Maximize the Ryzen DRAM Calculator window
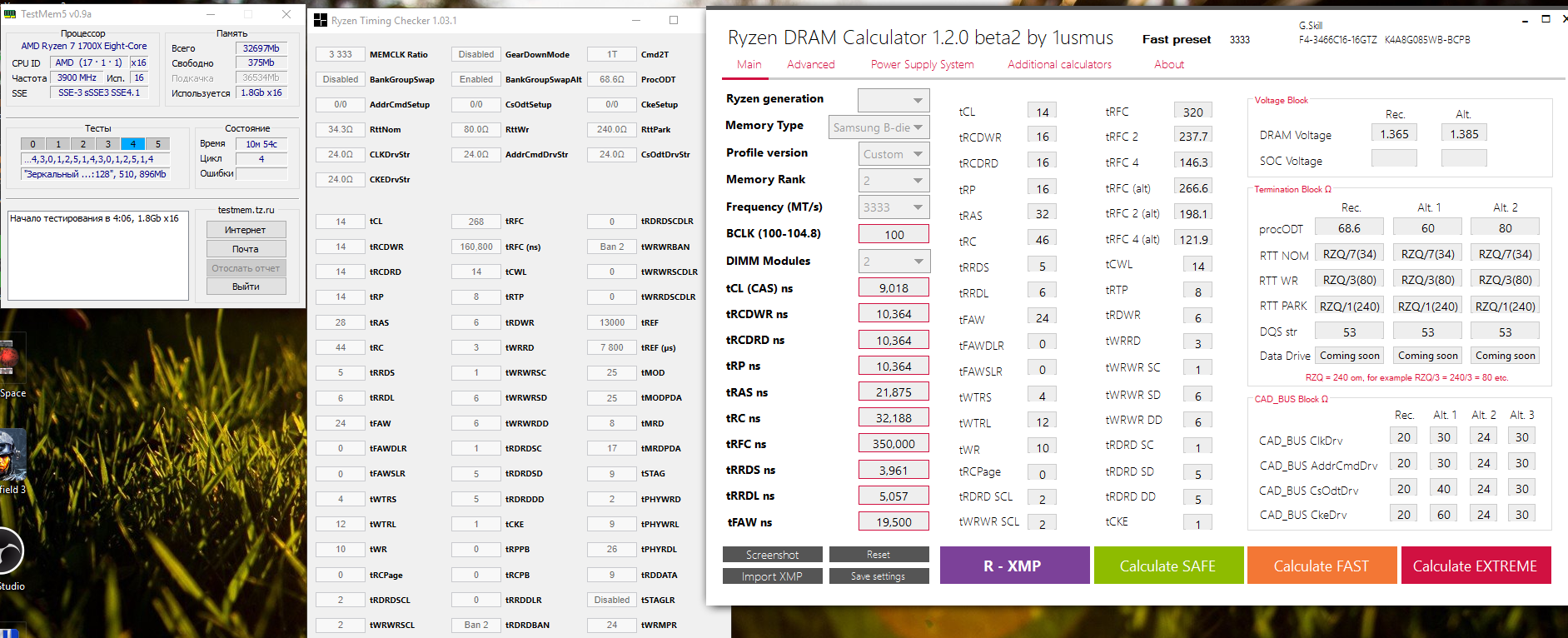 click(1546, 18)
